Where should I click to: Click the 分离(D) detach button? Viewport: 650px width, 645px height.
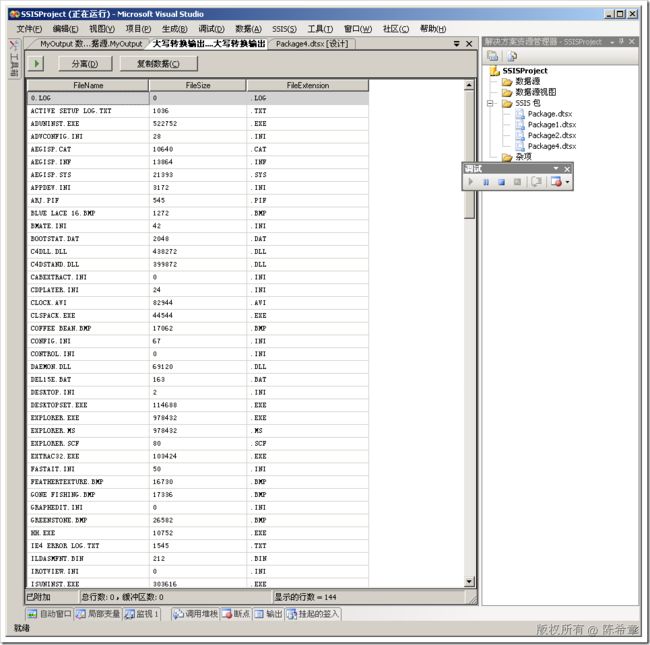tap(85, 63)
